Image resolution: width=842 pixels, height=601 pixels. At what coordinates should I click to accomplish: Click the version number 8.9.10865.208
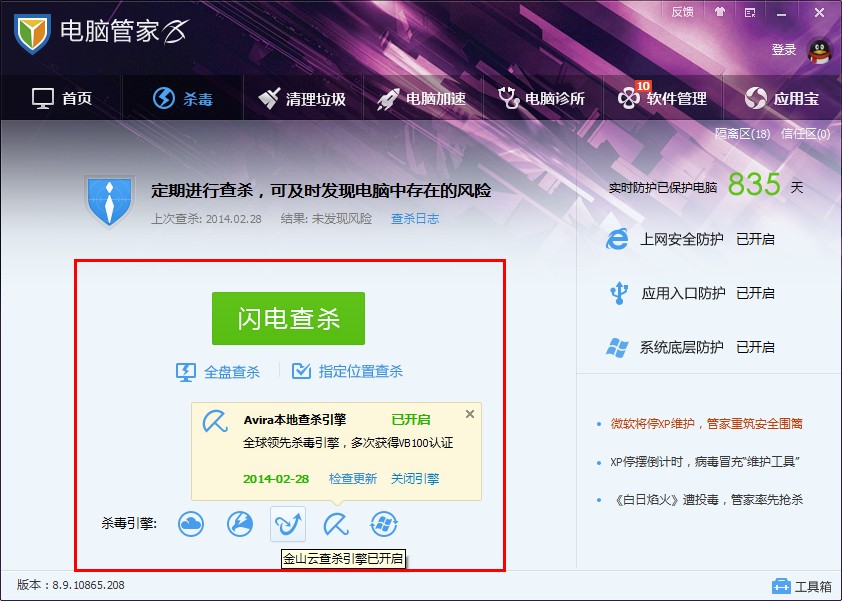(88, 585)
